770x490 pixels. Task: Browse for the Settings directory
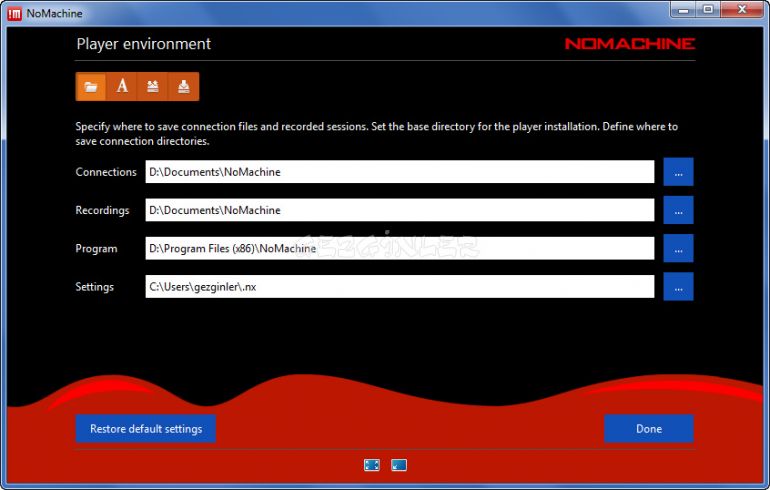point(678,287)
